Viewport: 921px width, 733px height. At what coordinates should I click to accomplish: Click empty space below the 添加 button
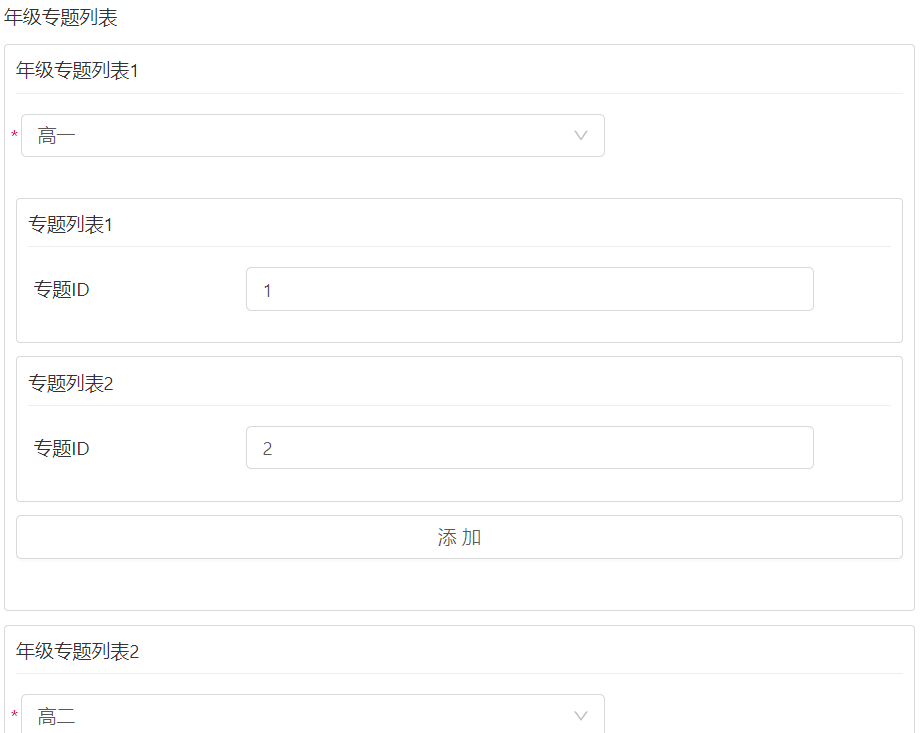pos(459,584)
